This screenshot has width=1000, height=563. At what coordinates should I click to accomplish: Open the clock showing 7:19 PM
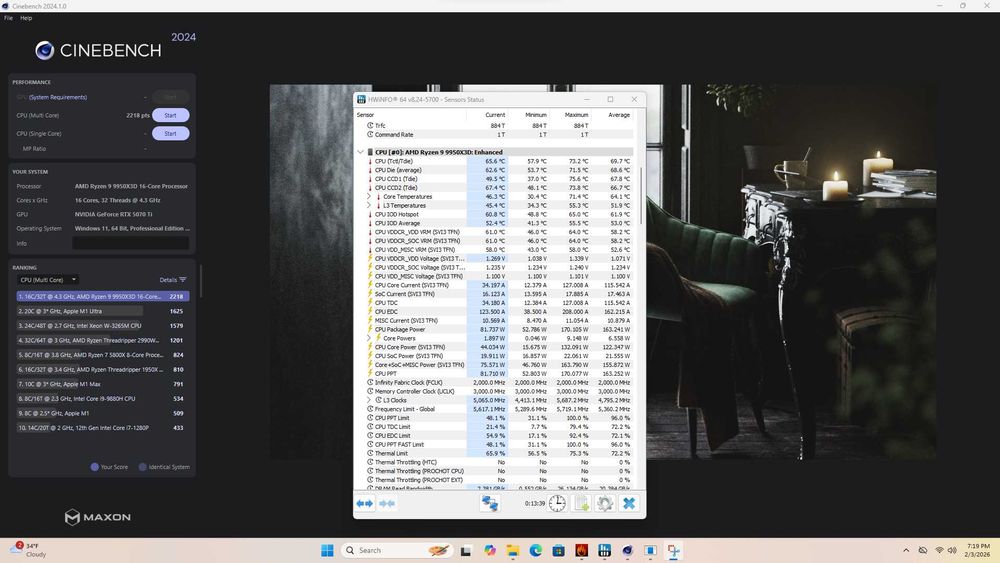pos(978,550)
